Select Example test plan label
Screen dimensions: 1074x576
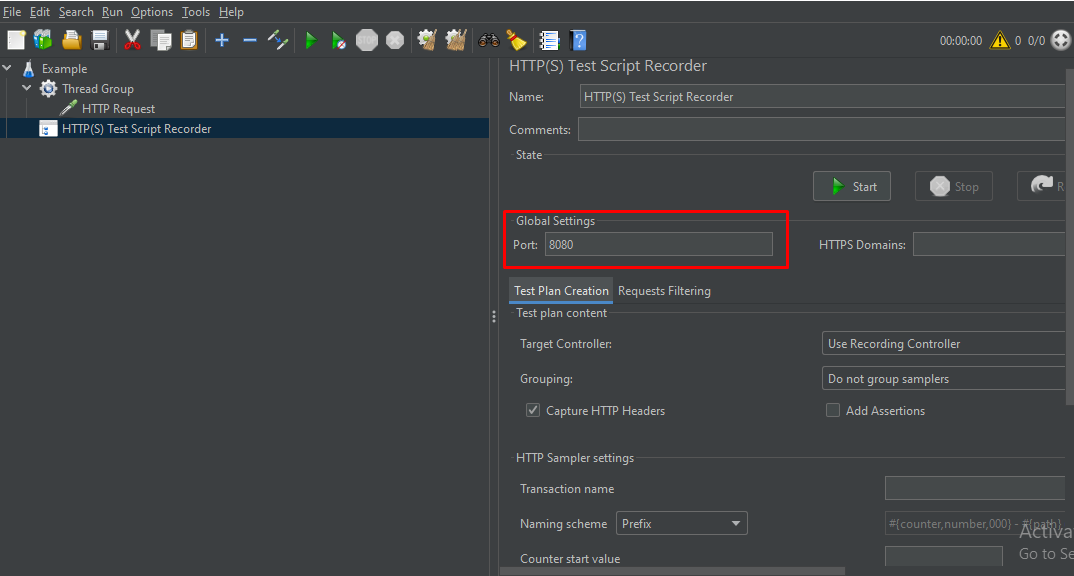pyautogui.click(x=64, y=68)
